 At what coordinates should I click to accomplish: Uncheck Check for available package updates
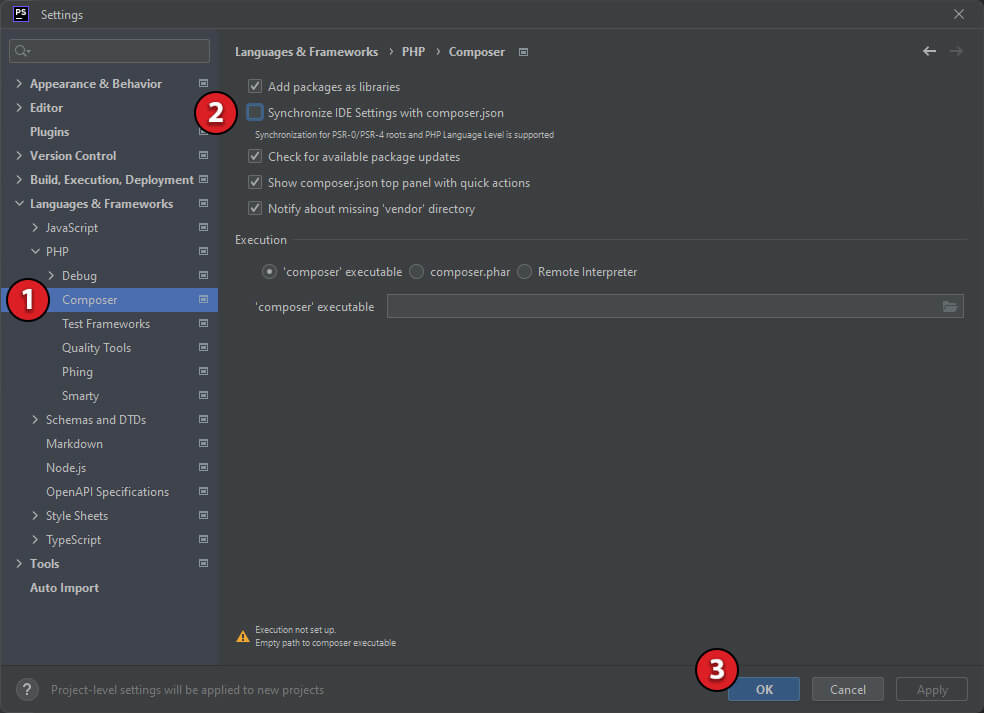[x=255, y=156]
